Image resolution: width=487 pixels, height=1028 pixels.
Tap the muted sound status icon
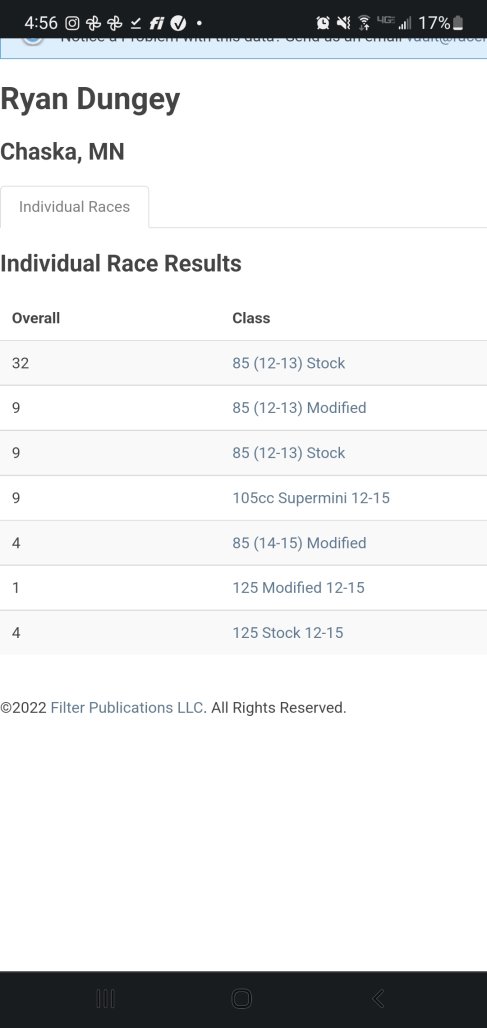coord(343,24)
